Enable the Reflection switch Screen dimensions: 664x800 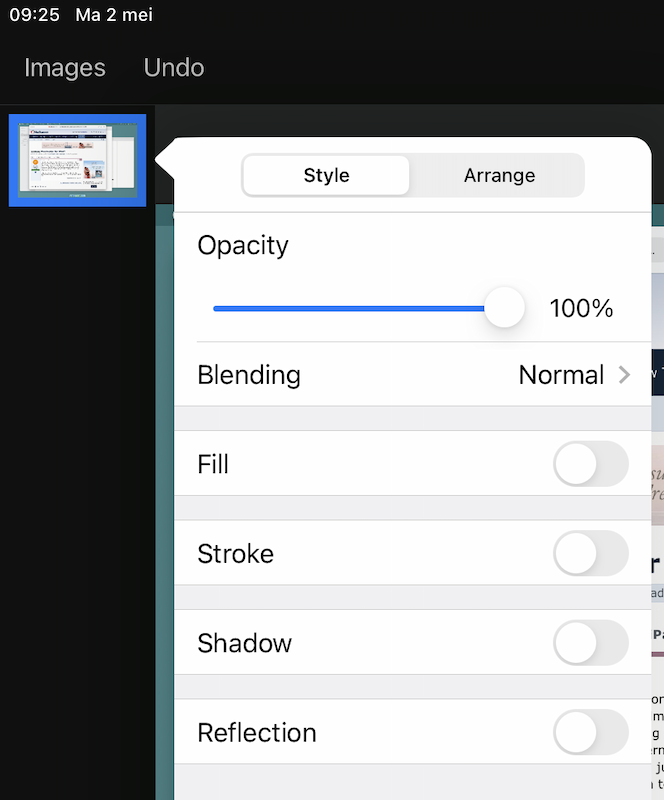(x=590, y=732)
